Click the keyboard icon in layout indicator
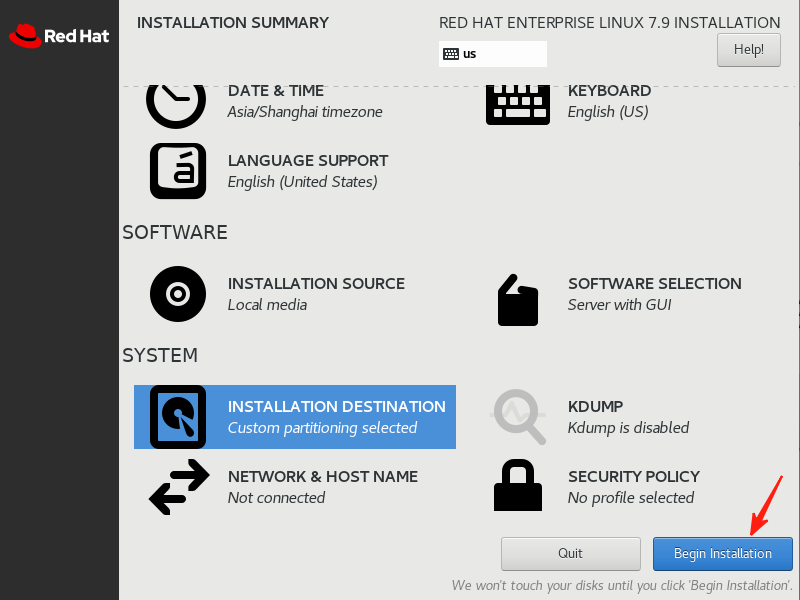 click(x=451, y=54)
